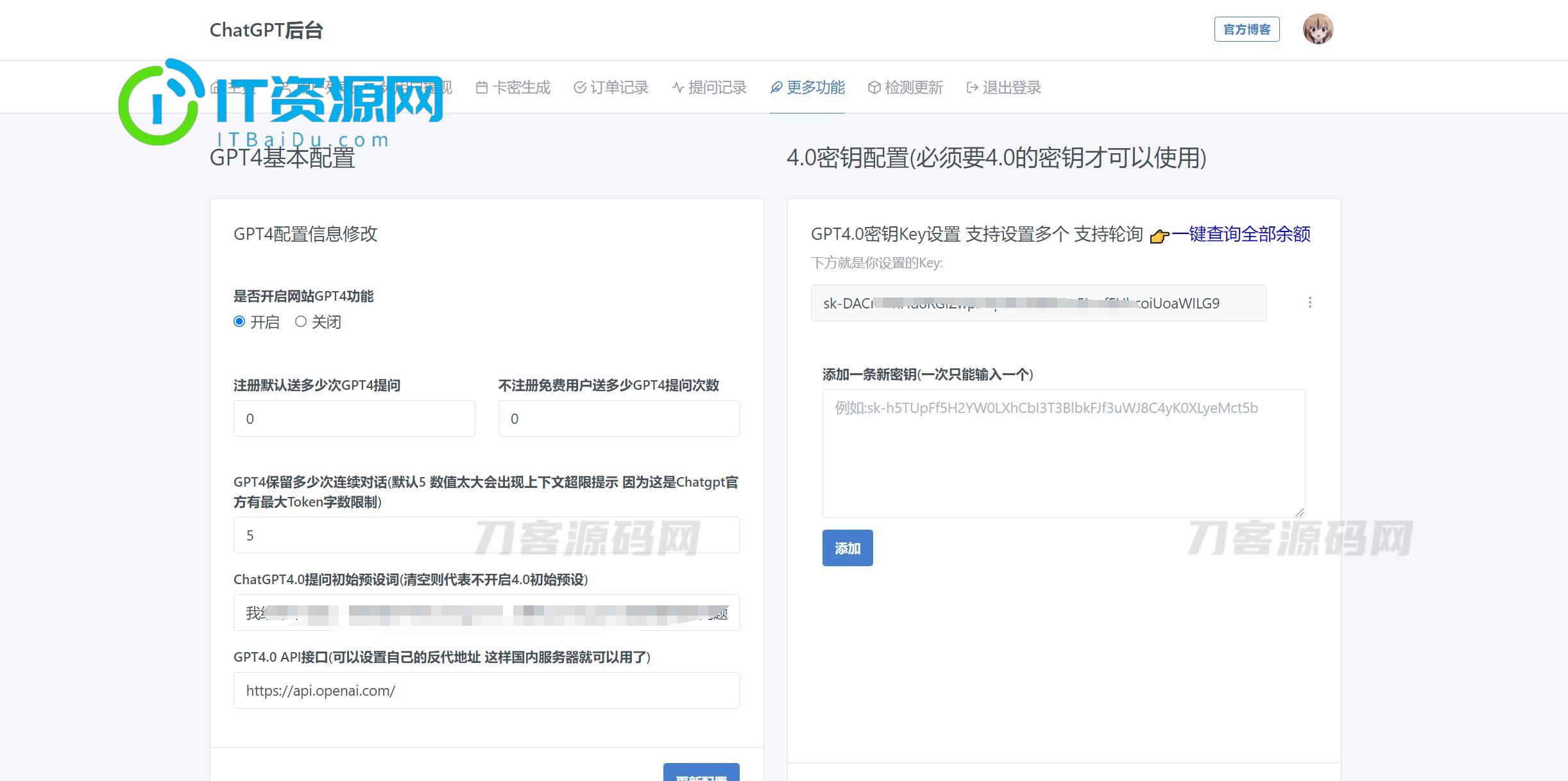
Task: Click the textarea resize handle corner
Action: [x=1299, y=512]
